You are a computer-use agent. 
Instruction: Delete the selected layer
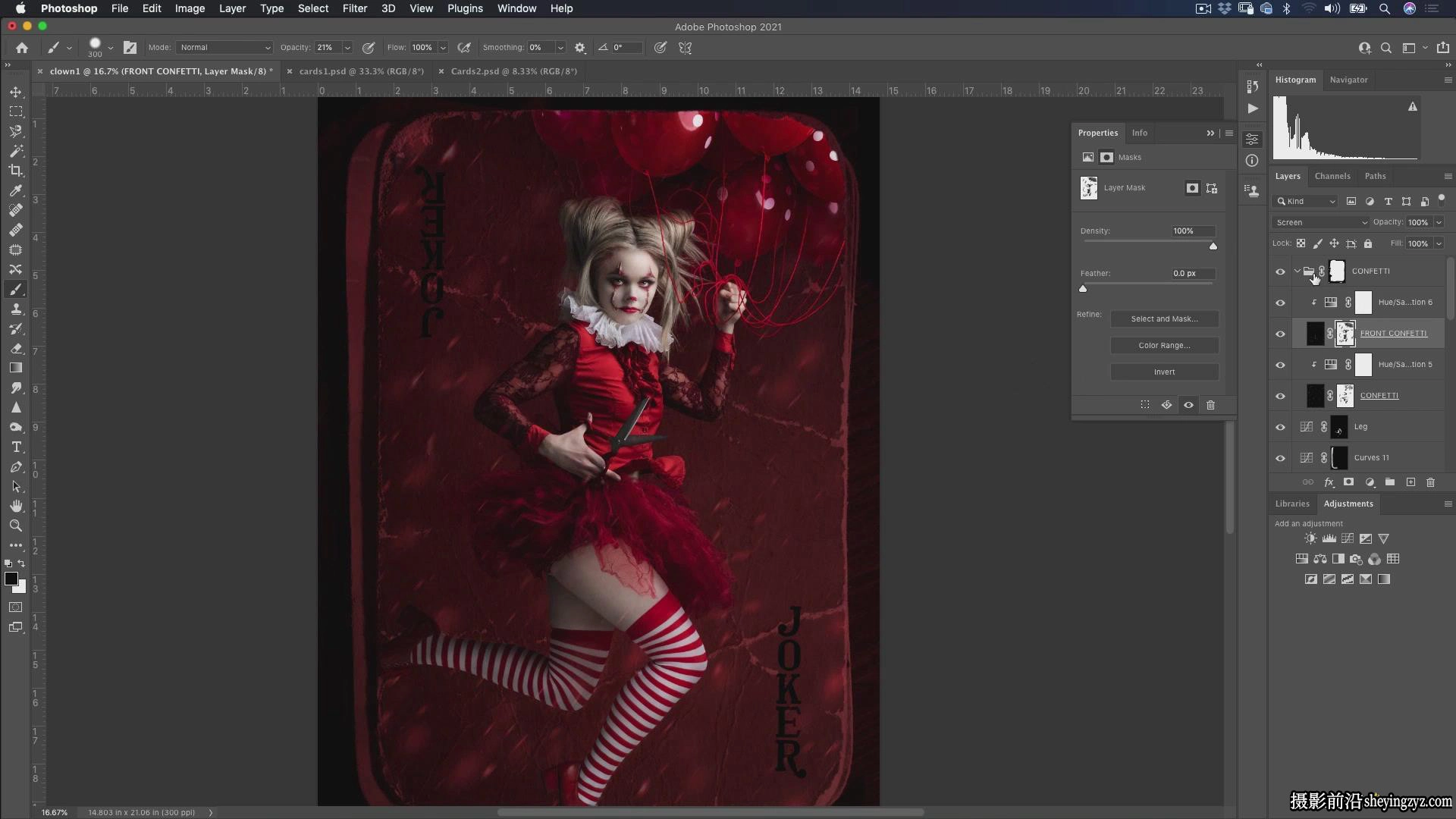point(1431,482)
